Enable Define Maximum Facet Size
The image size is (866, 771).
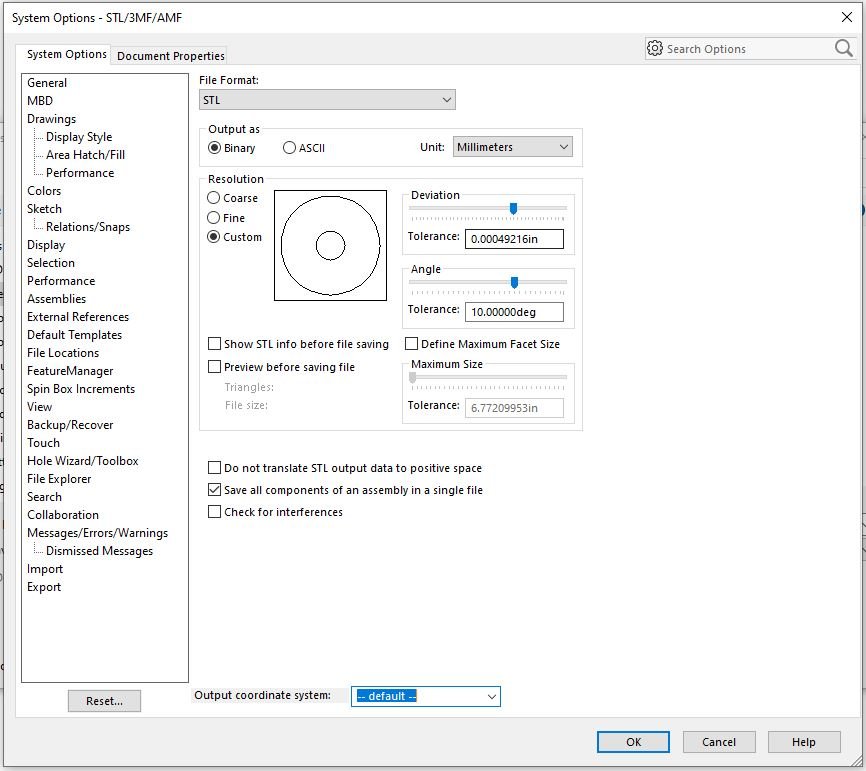411,344
